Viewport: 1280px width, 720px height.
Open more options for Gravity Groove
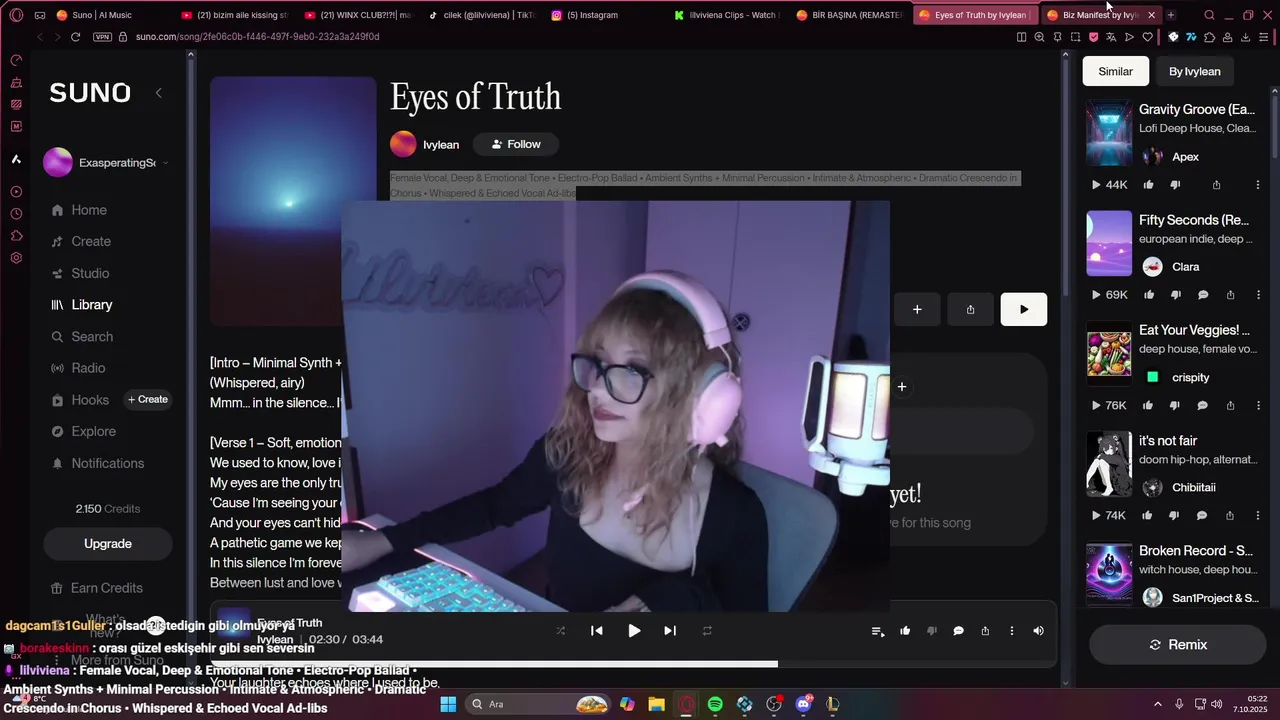coord(1257,185)
